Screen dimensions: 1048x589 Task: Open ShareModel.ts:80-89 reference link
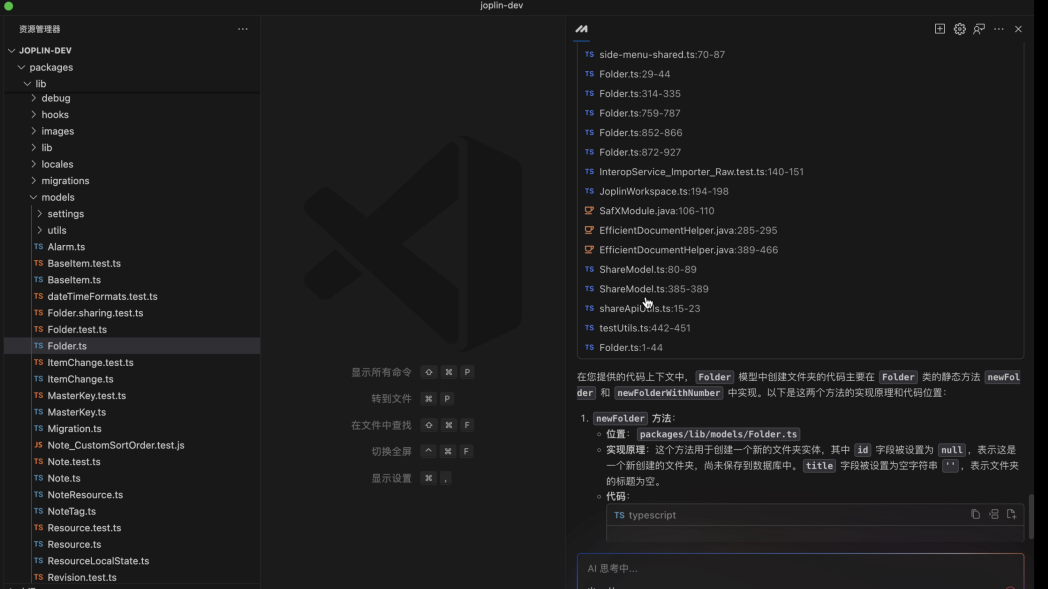coord(647,269)
